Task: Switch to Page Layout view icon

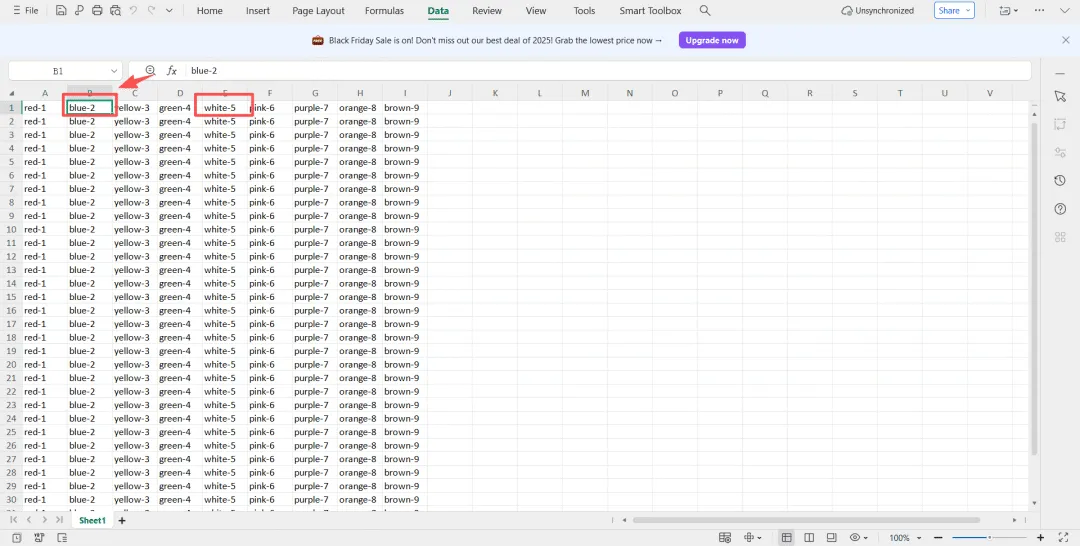Action: [x=831, y=538]
